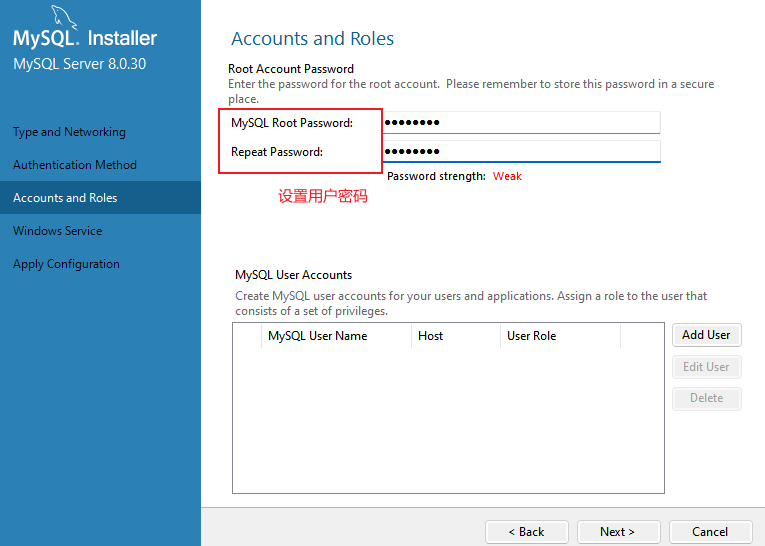
Task: Click the Password strength label
Action: click(436, 176)
